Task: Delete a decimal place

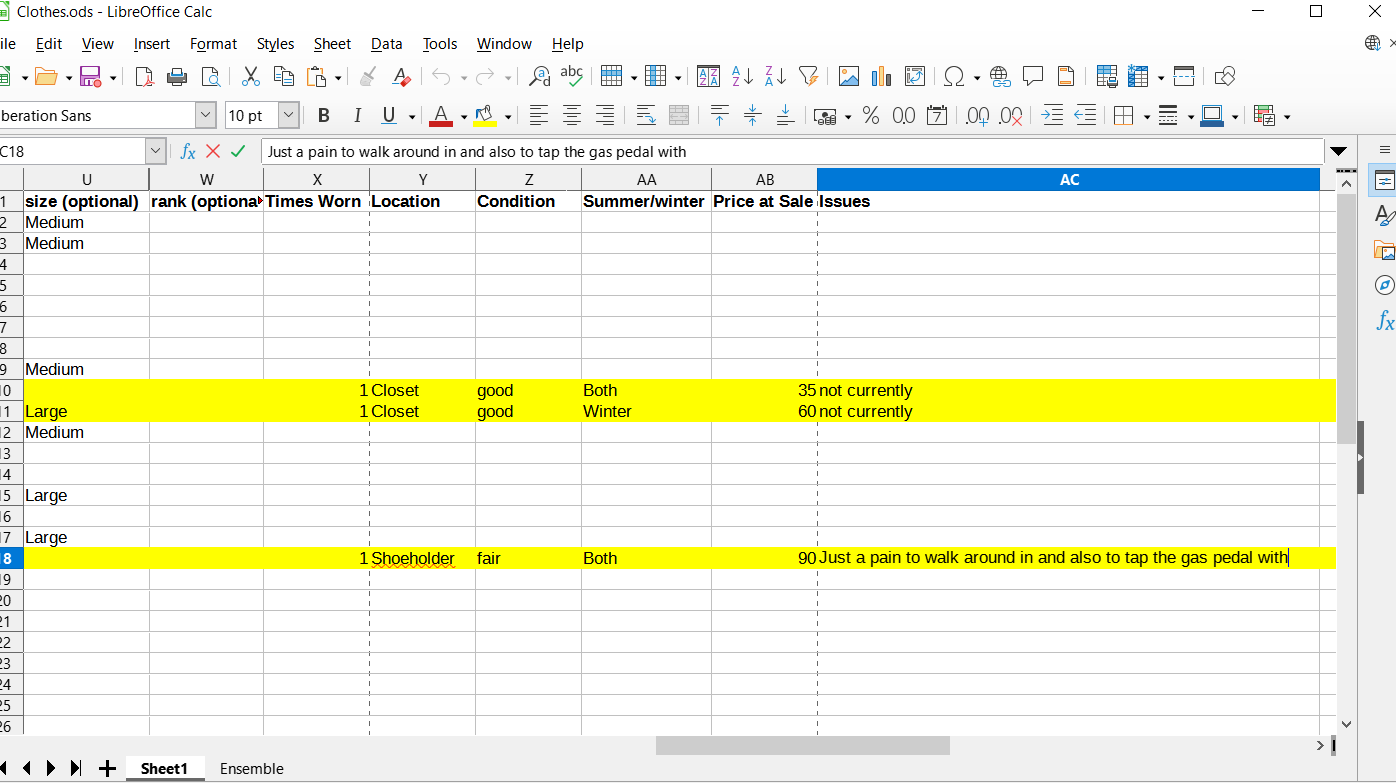Action: 1011,116
